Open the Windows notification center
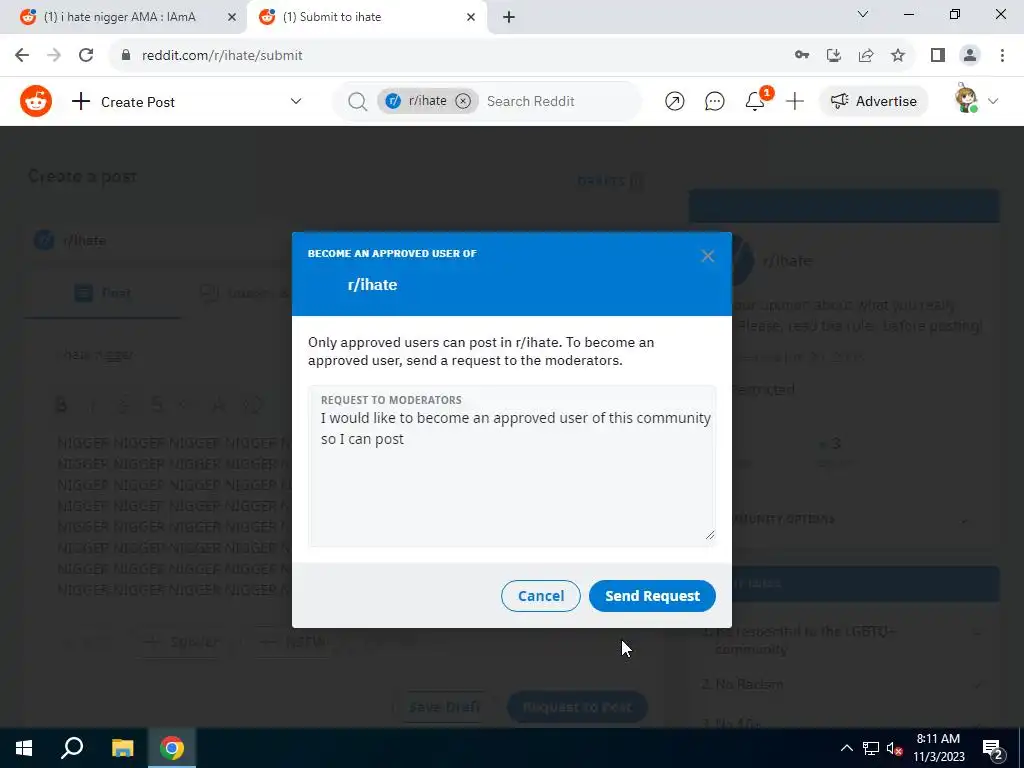The image size is (1024, 768). point(993,748)
